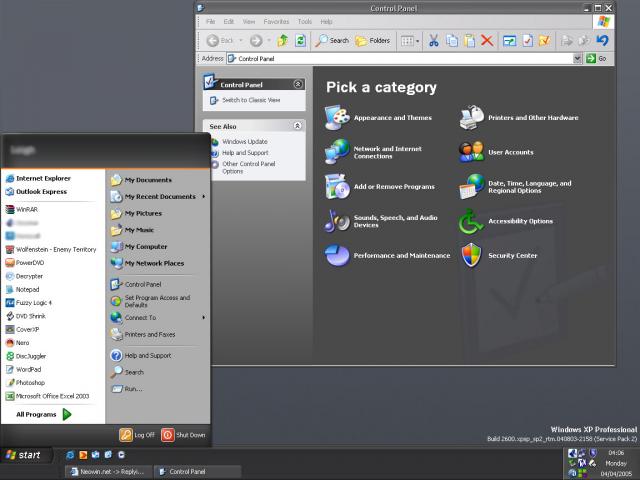Open the Address bar dropdown arrow

[x=577, y=58]
